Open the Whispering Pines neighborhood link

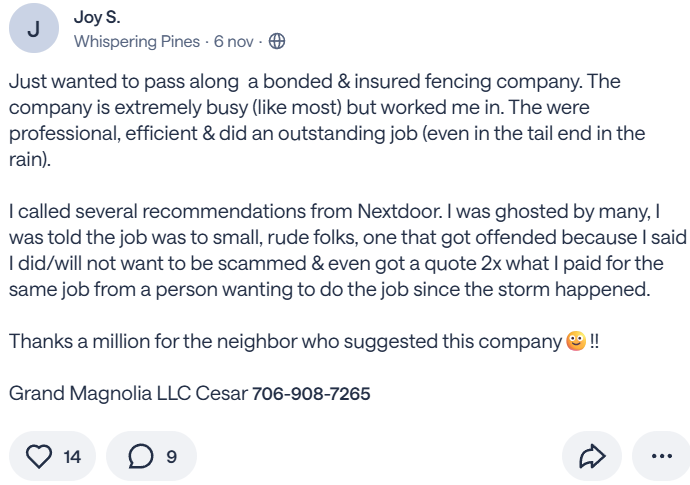[136, 42]
